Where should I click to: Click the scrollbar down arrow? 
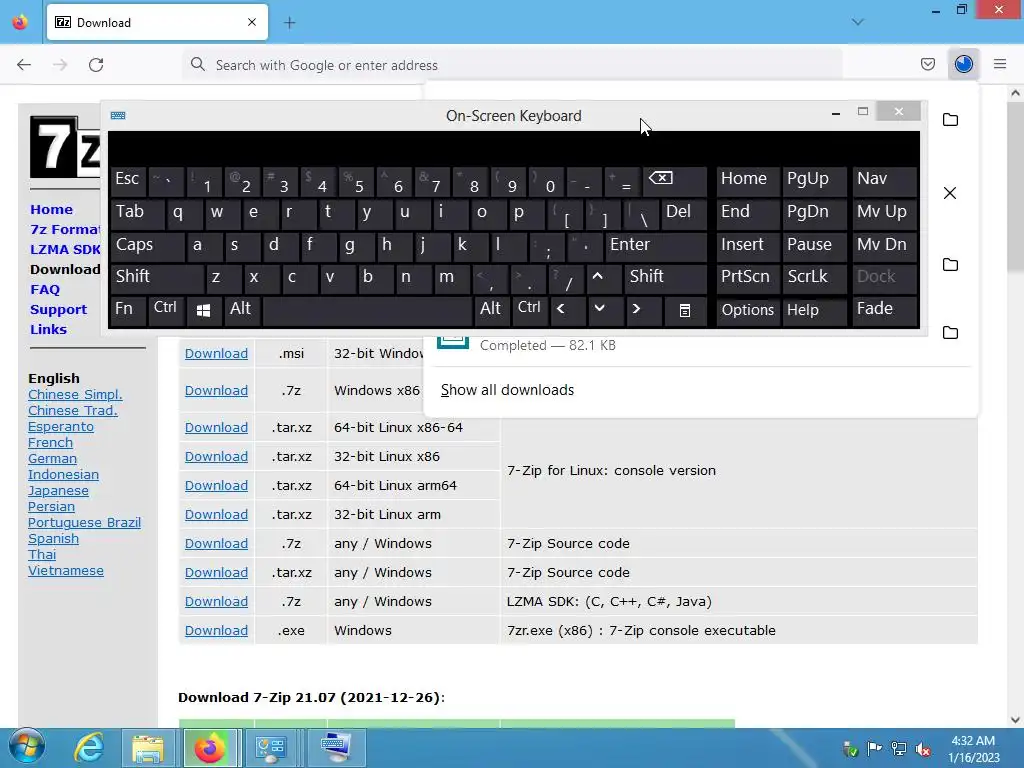(1015, 720)
